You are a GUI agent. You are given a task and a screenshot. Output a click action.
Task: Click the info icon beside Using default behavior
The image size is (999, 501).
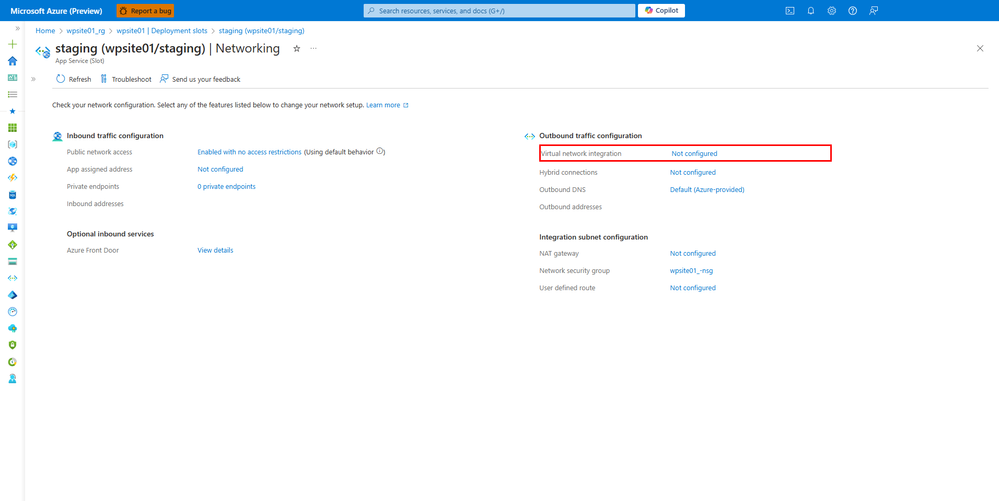click(x=380, y=152)
